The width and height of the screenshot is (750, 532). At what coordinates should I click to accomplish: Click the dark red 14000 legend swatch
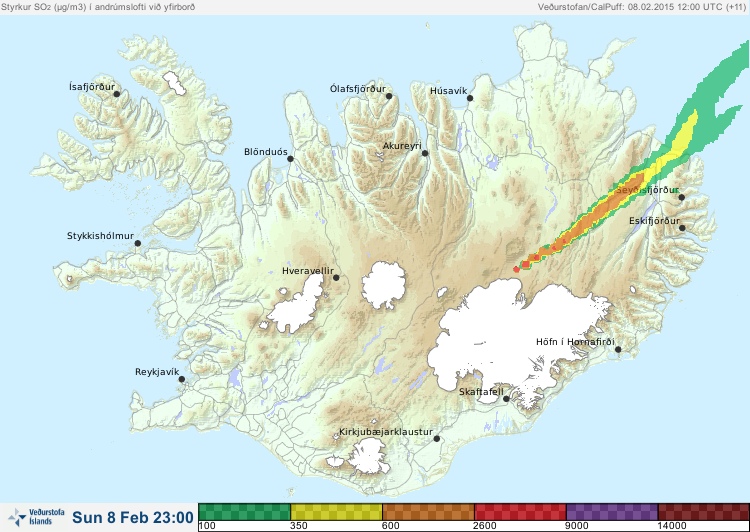pos(703,512)
